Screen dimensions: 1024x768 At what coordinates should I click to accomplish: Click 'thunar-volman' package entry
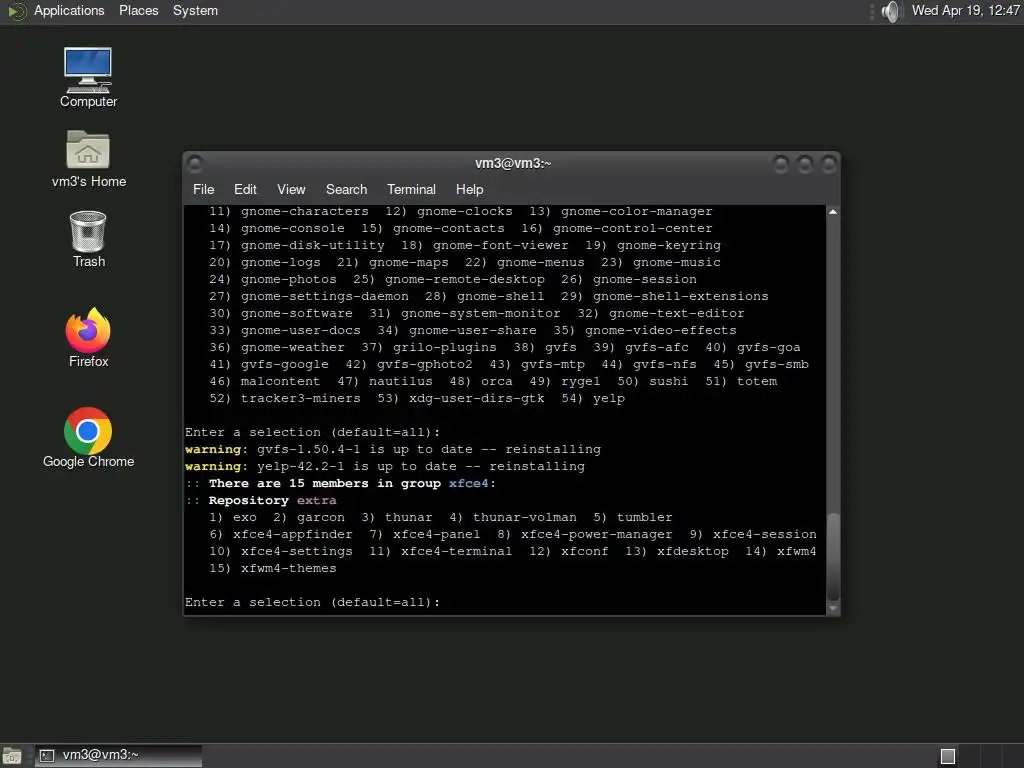pyautogui.click(x=524, y=517)
